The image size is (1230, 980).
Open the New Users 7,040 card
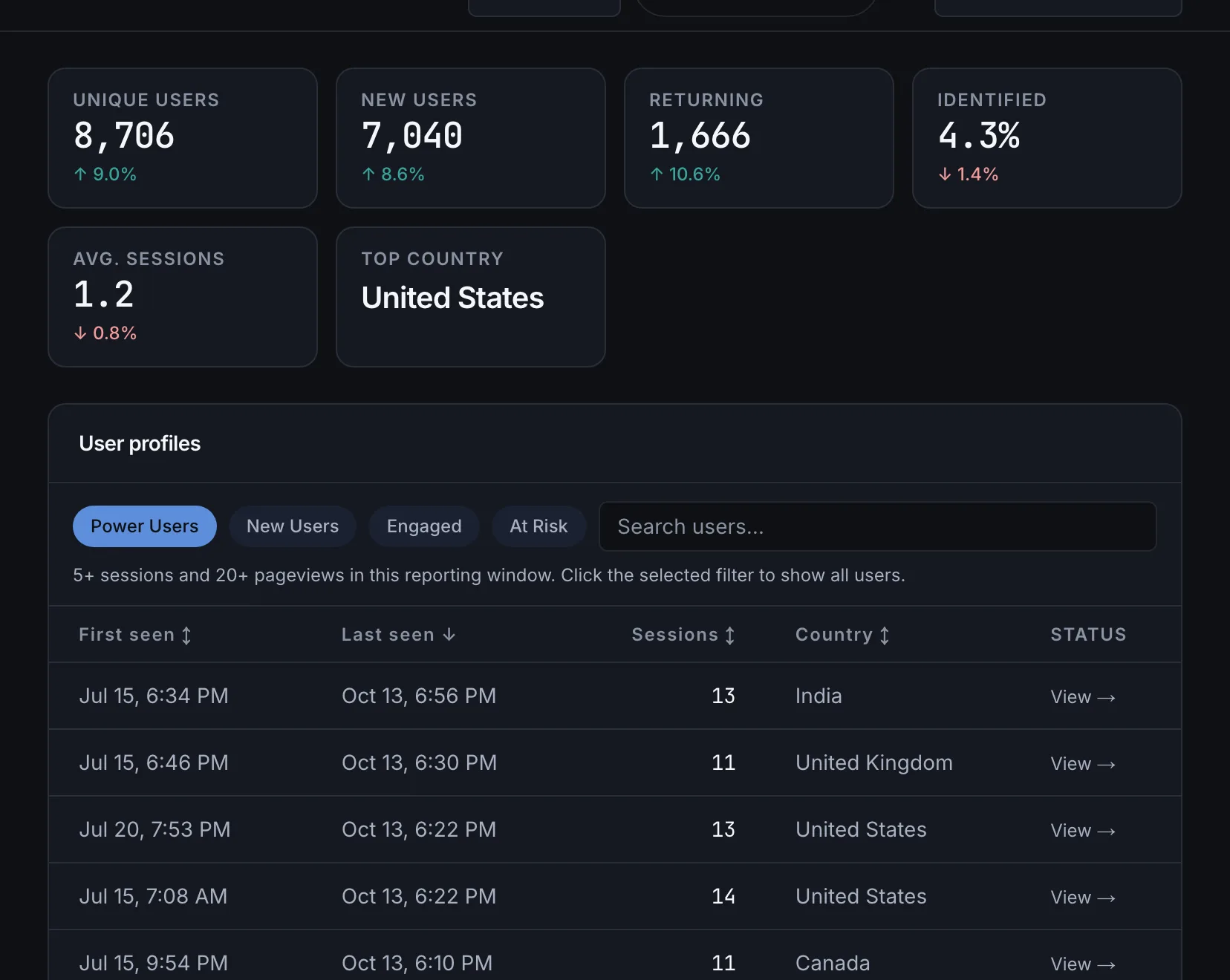tap(471, 138)
